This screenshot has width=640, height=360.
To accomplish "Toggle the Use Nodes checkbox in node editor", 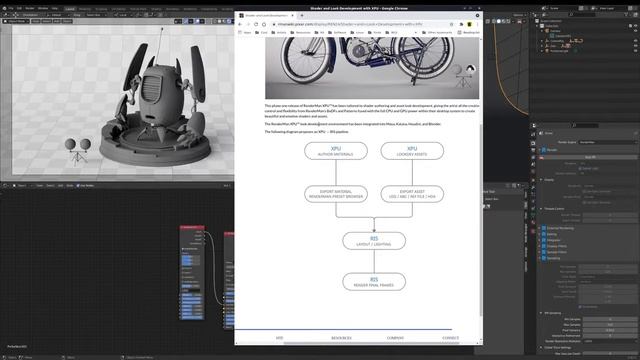I will pos(78,186).
